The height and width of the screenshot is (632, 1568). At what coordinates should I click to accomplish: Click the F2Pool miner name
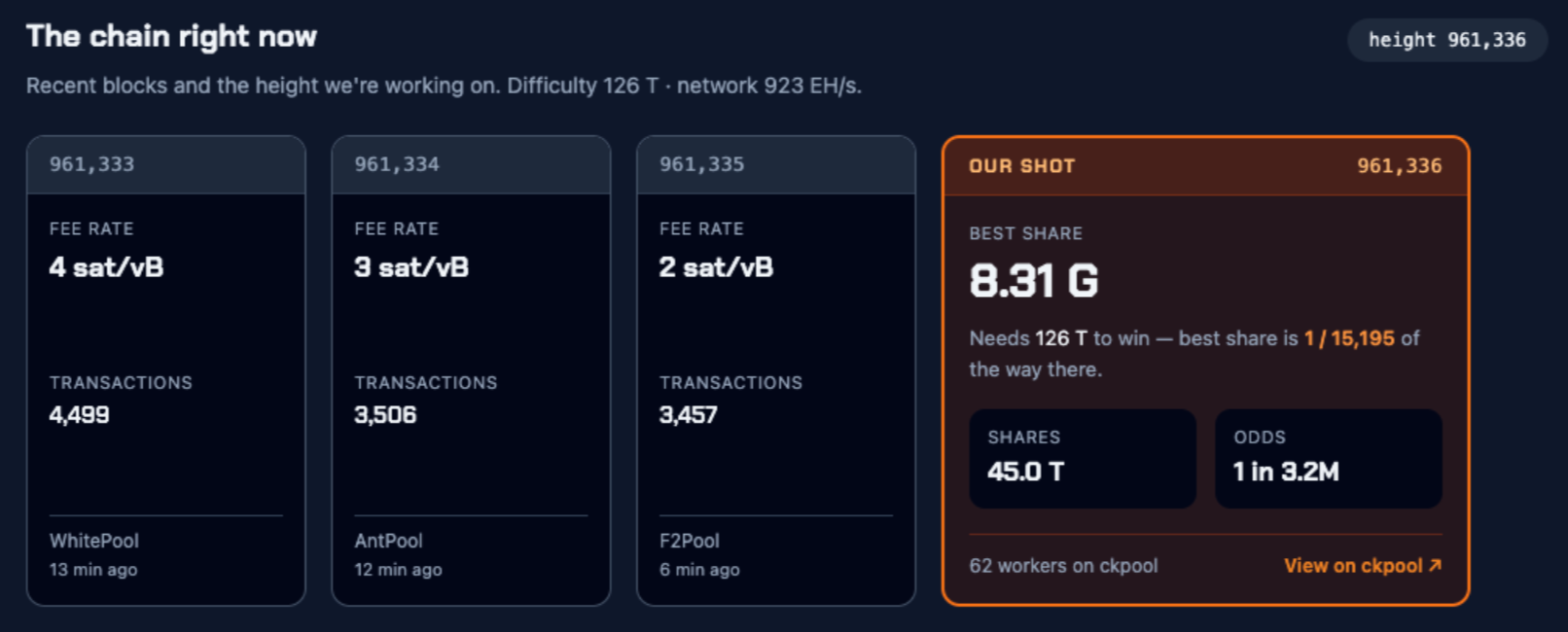pyautogui.click(x=690, y=541)
